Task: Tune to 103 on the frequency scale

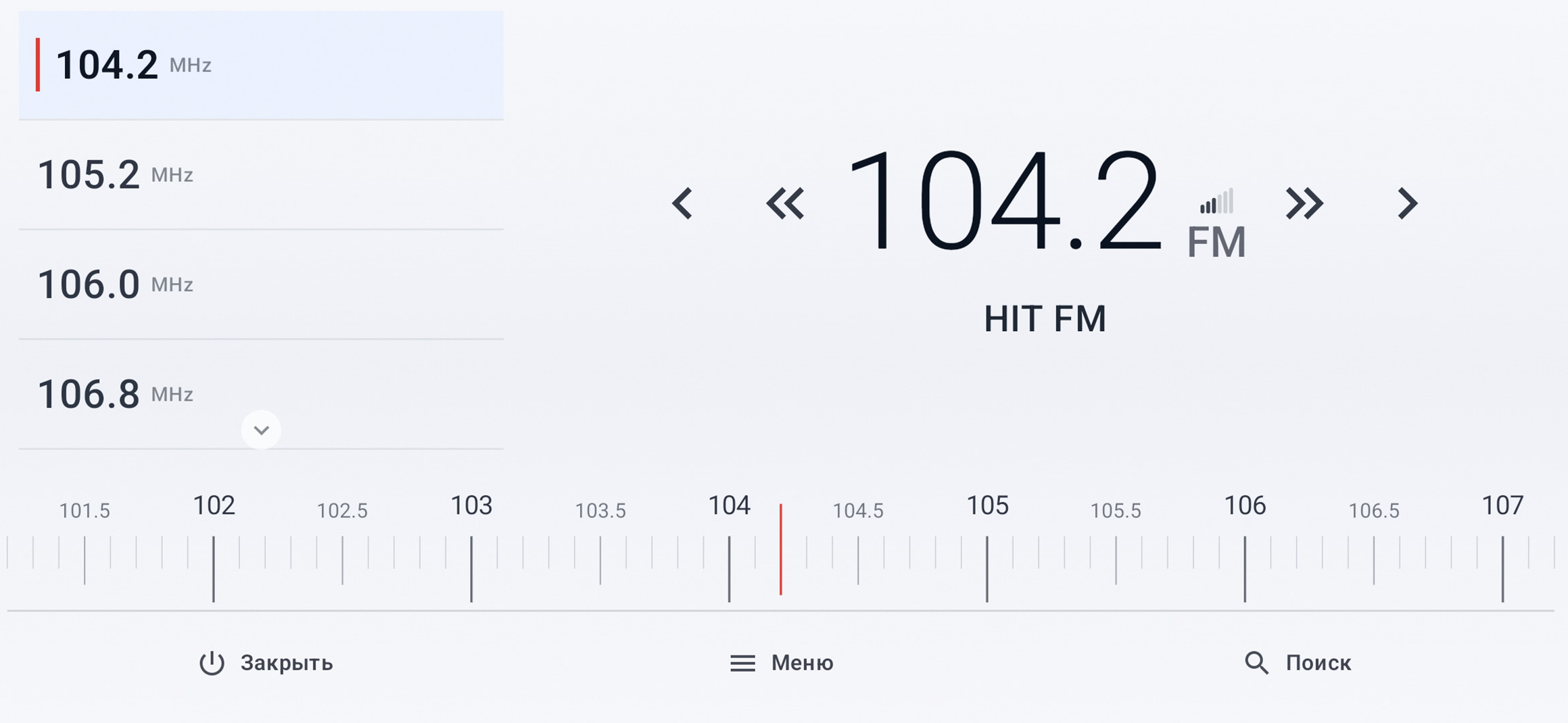Action: (471, 505)
